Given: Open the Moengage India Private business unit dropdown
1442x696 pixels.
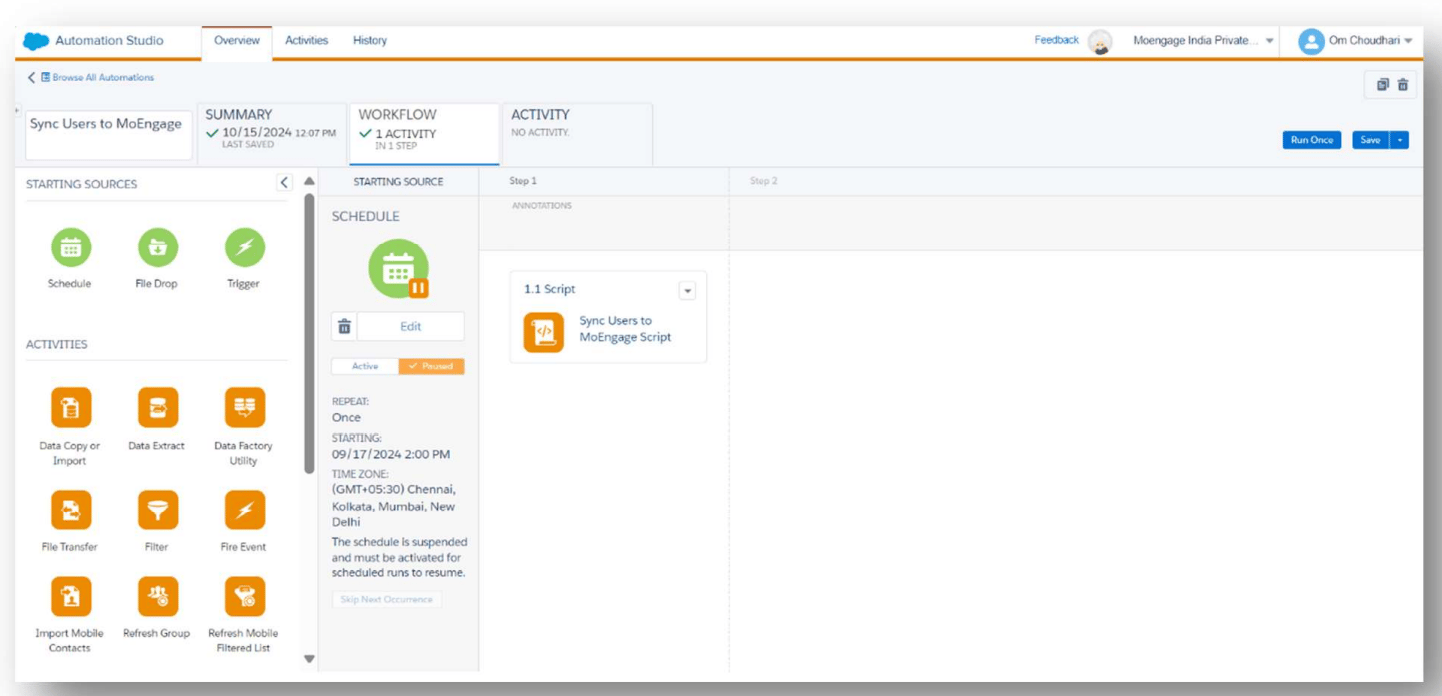Looking at the screenshot, I should click(x=1204, y=41).
